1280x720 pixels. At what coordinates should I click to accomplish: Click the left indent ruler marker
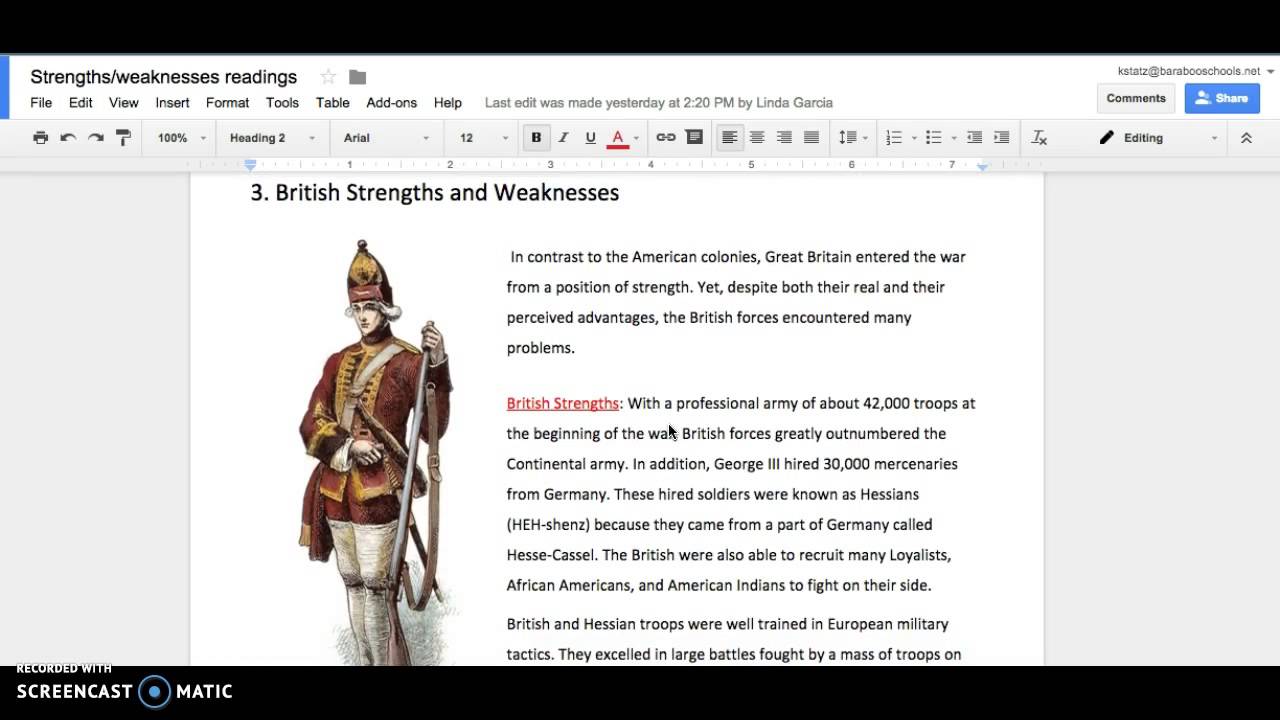pos(250,165)
